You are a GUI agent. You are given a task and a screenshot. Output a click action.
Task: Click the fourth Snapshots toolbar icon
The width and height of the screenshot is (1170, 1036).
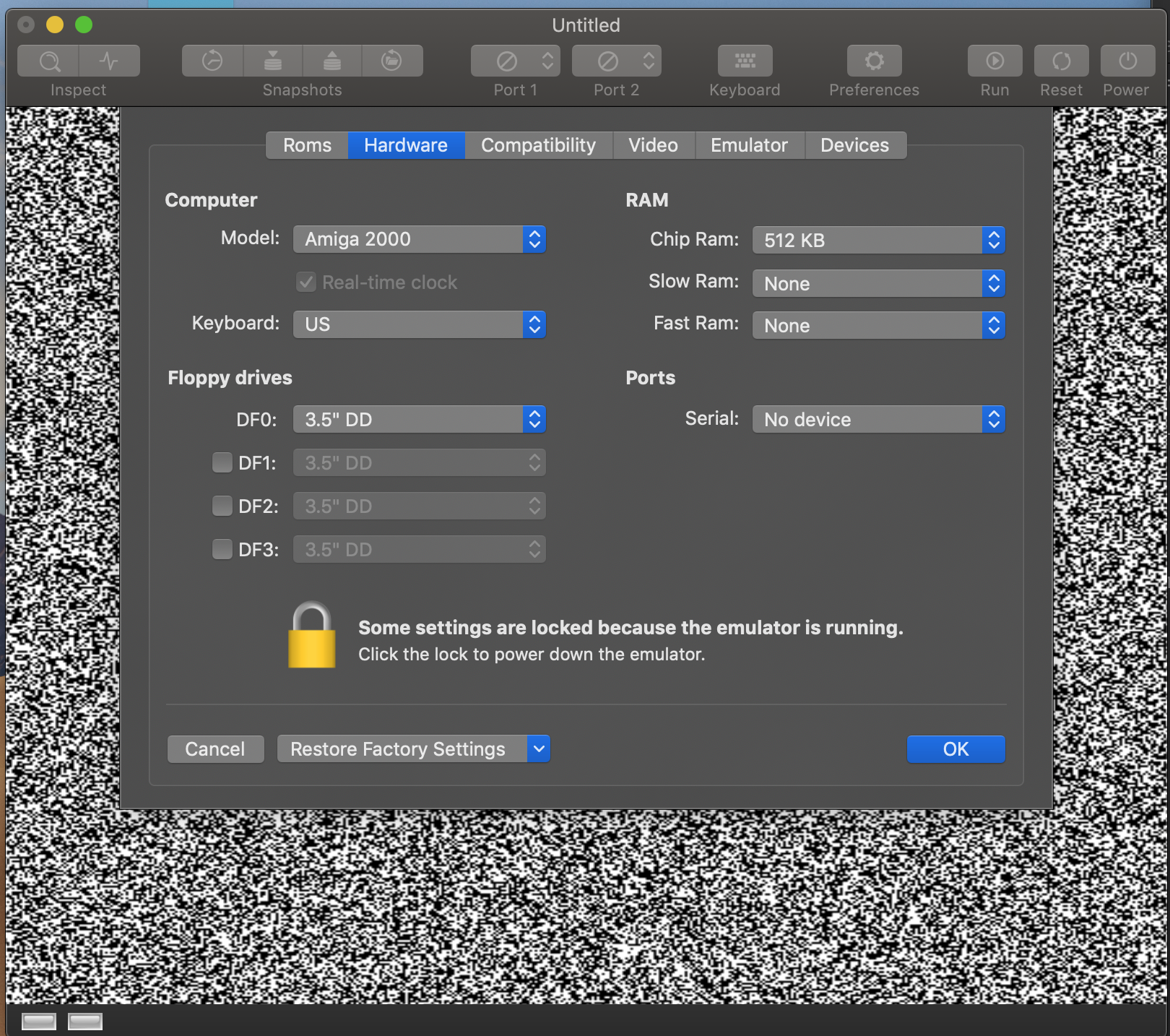coord(392,61)
